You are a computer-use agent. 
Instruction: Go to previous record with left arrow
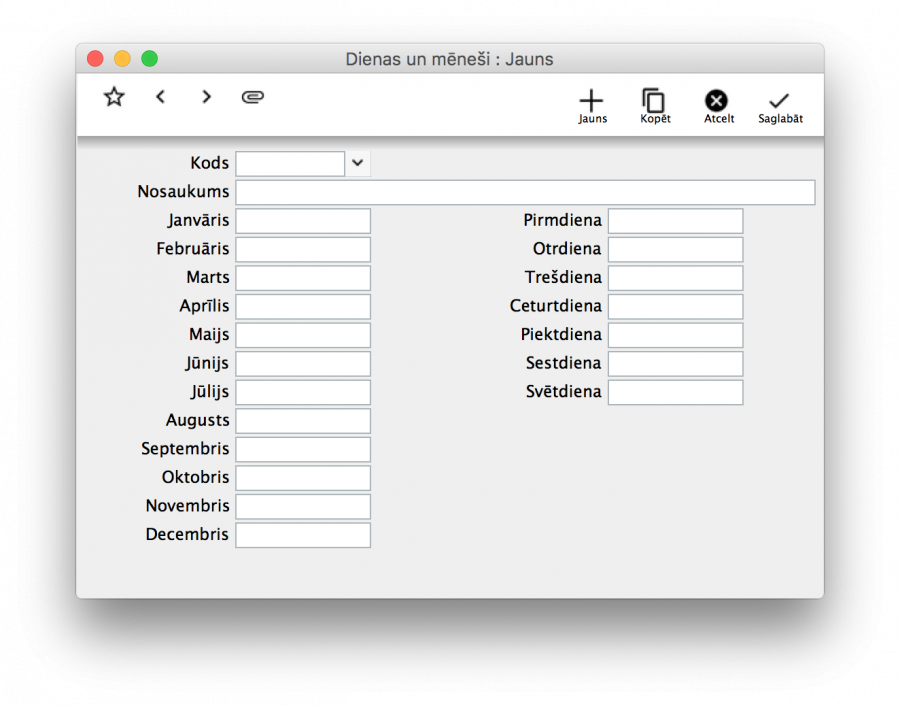[x=160, y=97]
